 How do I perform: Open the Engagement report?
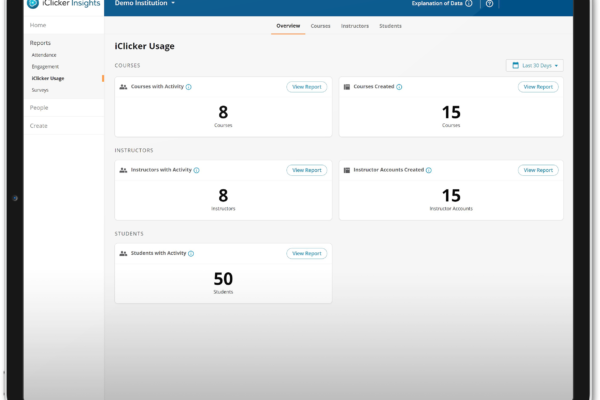click(x=45, y=67)
